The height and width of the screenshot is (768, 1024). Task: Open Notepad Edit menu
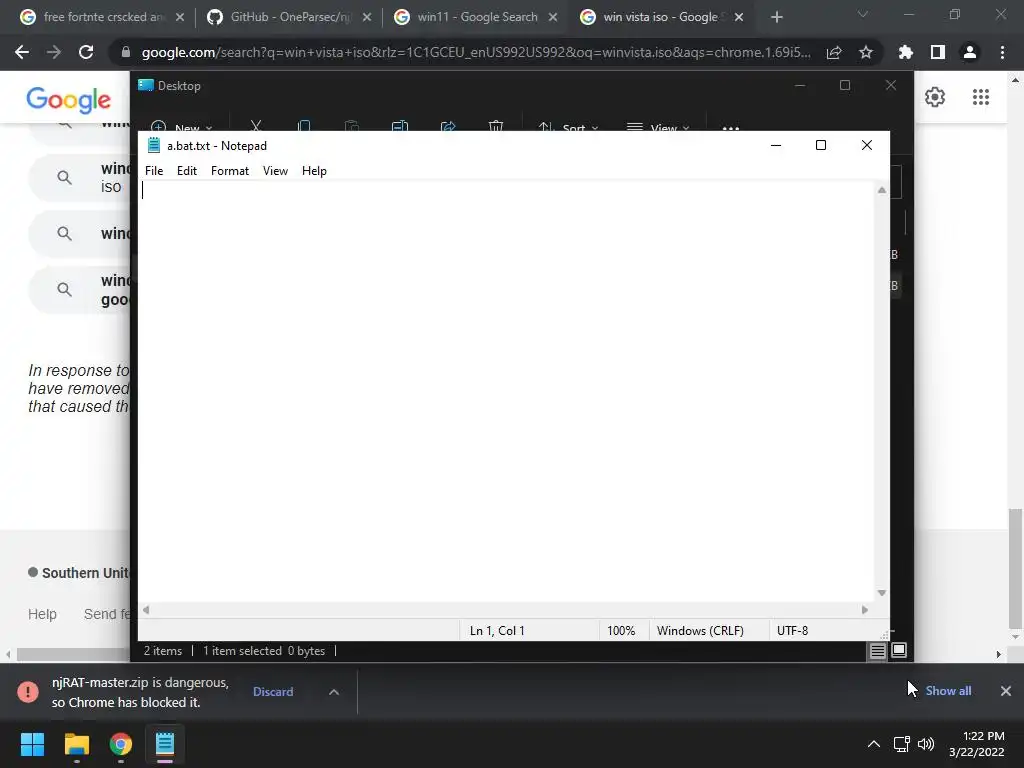(187, 170)
